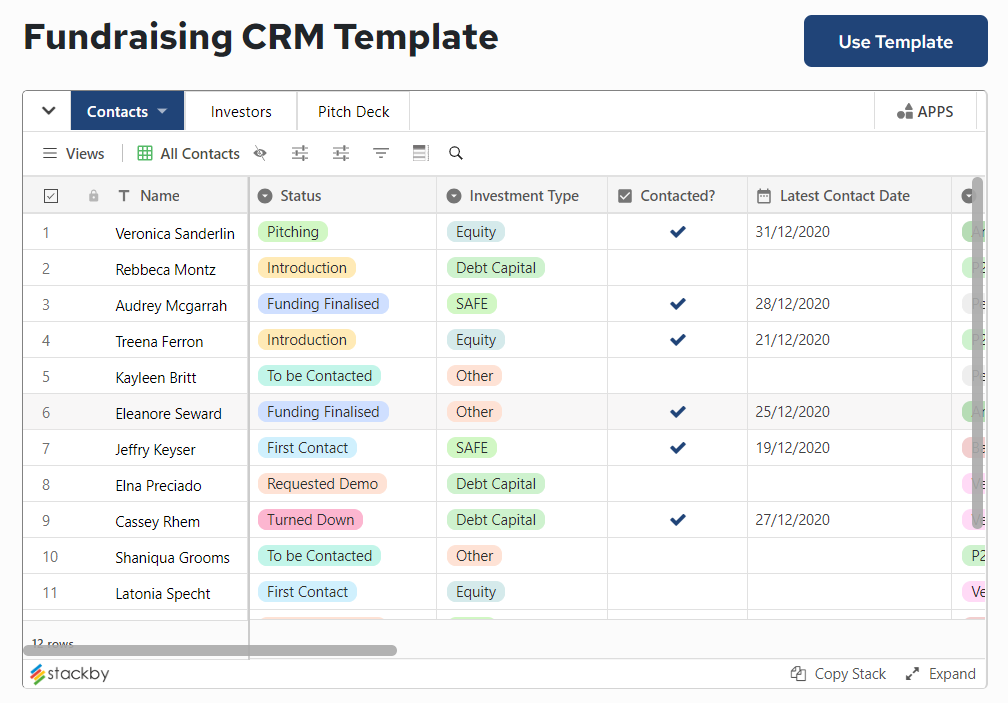Check the Contacted checkbox for Rebbeca Montz
Screen dimensions: 1008x703
pos(677,267)
